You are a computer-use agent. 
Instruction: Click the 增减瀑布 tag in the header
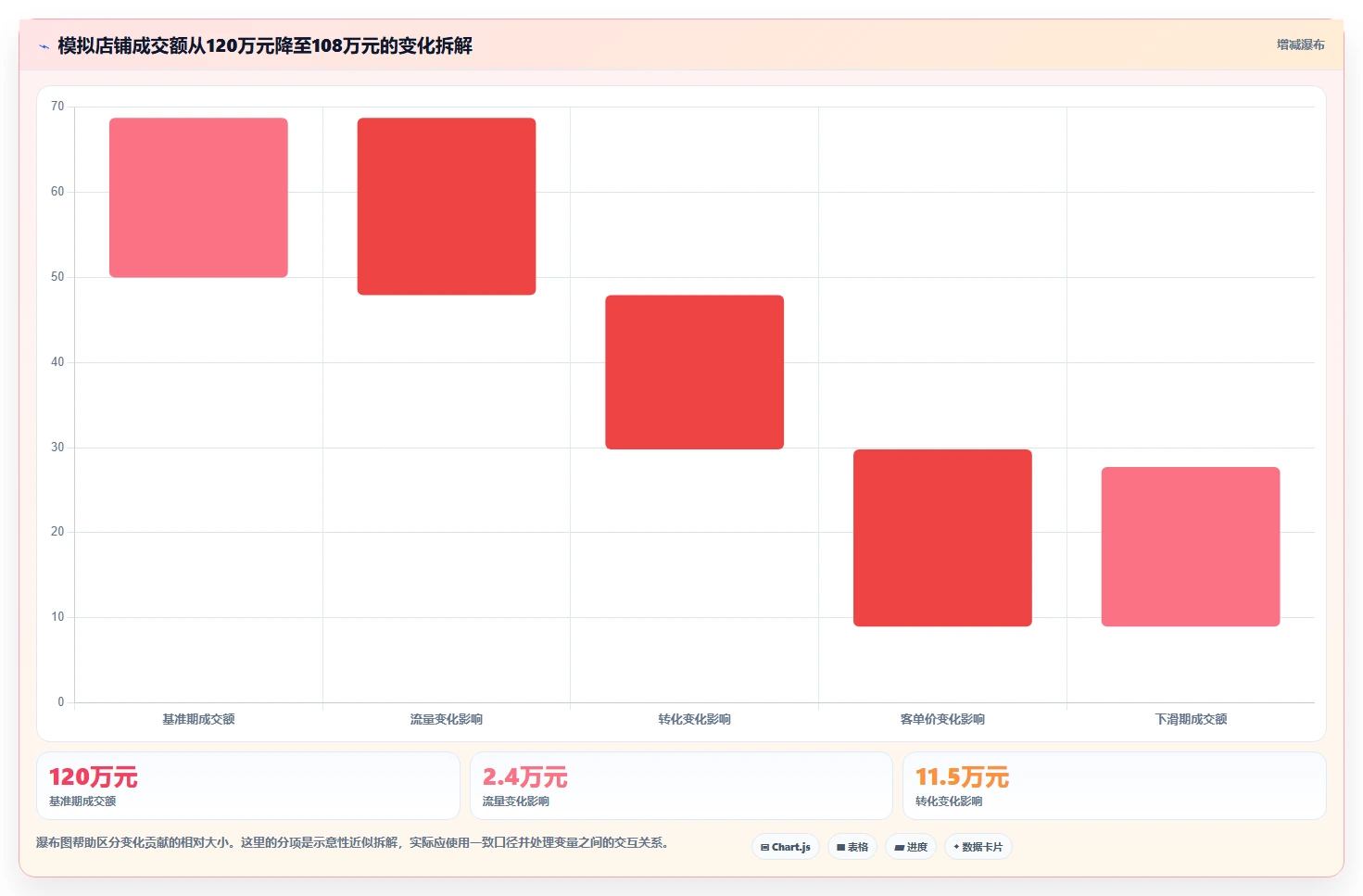(x=1300, y=44)
